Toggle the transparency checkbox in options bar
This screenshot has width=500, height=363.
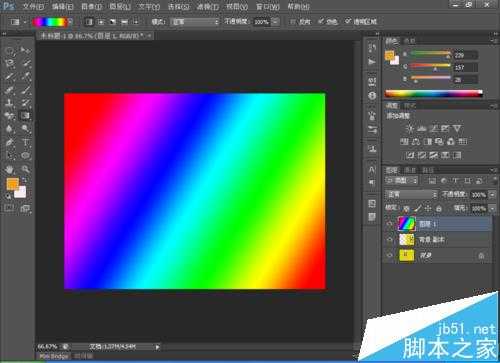tap(348, 21)
